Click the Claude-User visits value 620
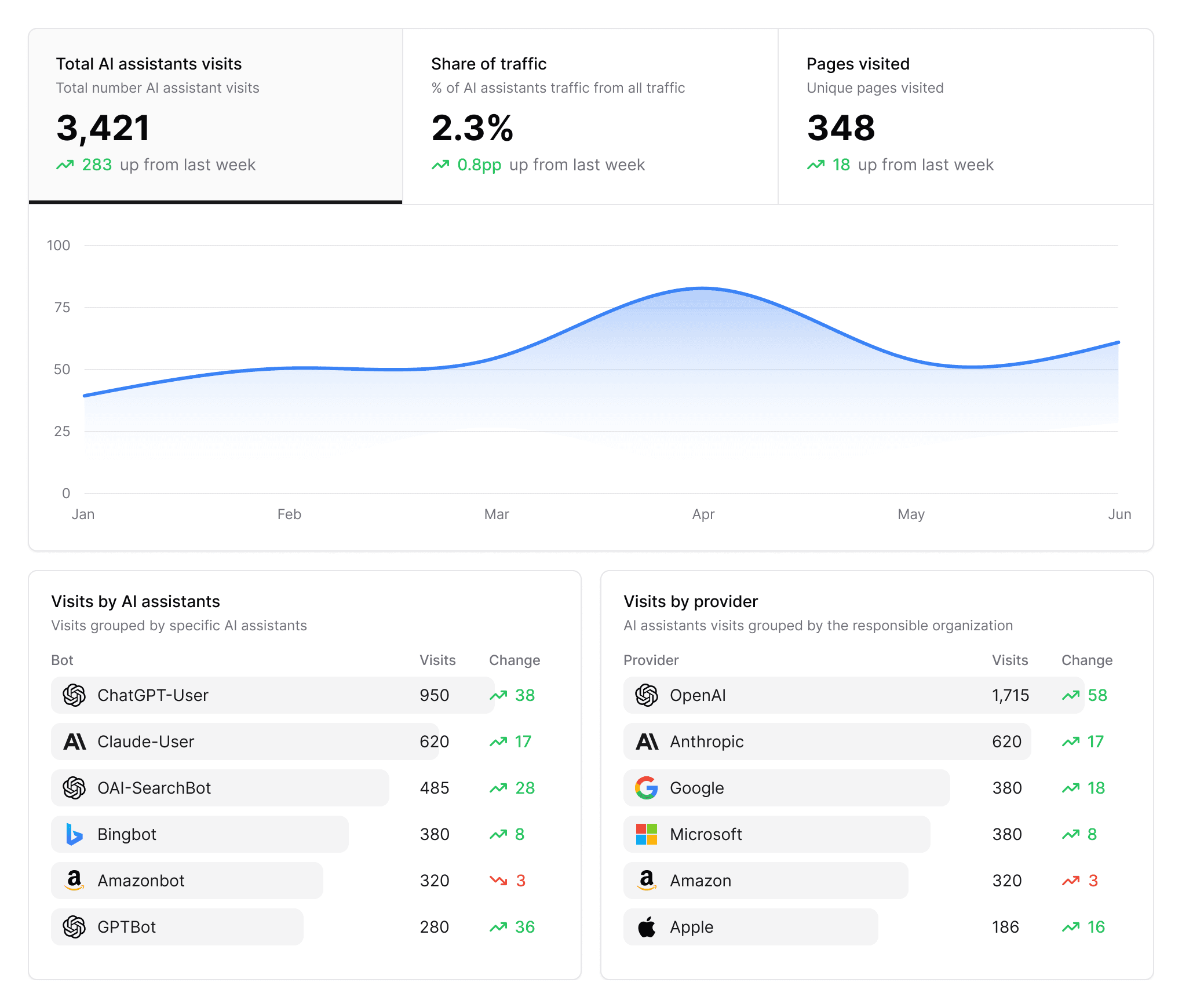Screen dimensions: 1182x1008 pos(434,742)
